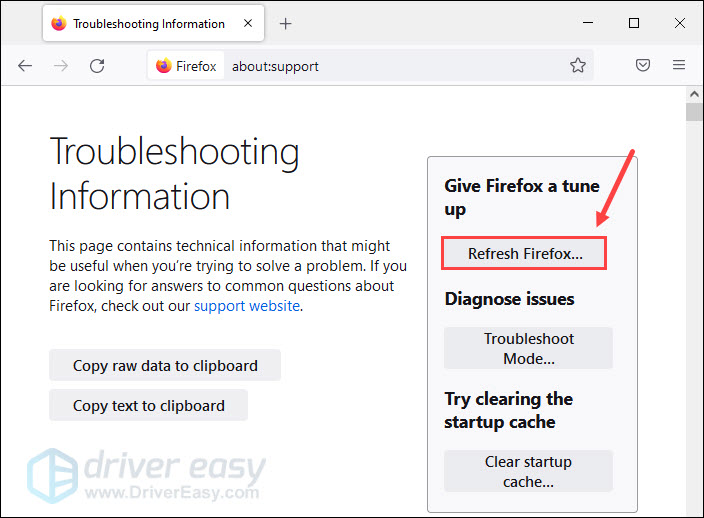
Task: Click the forward navigation arrow
Action: coord(61,66)
